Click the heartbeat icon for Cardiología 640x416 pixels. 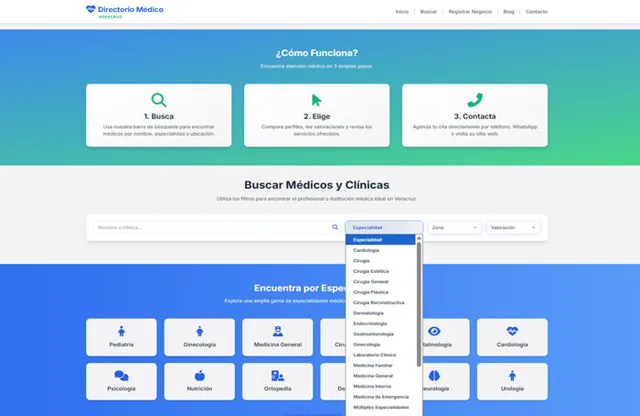tap(512, 331)
